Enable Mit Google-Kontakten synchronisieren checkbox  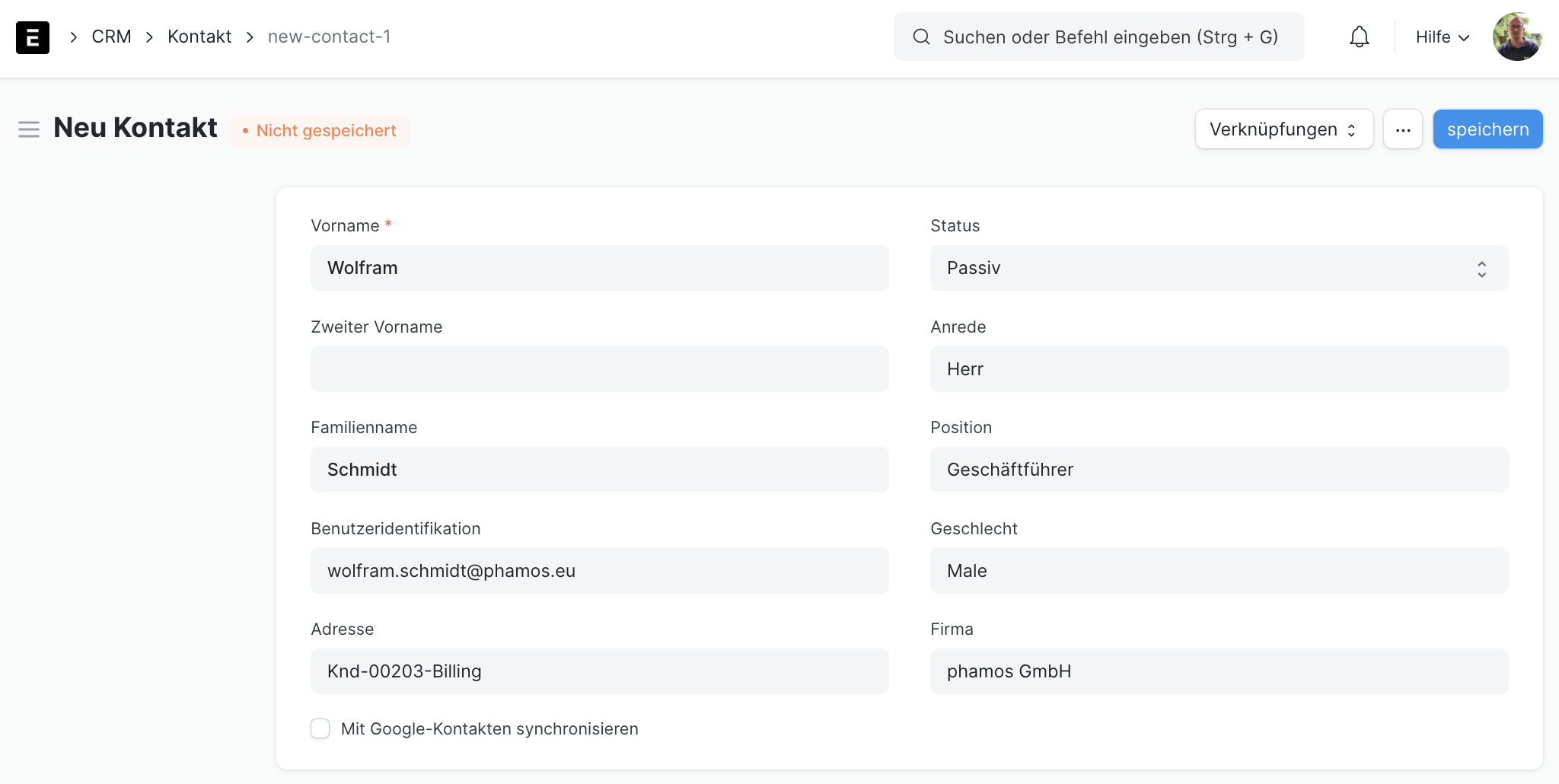[x=320, y=728]
